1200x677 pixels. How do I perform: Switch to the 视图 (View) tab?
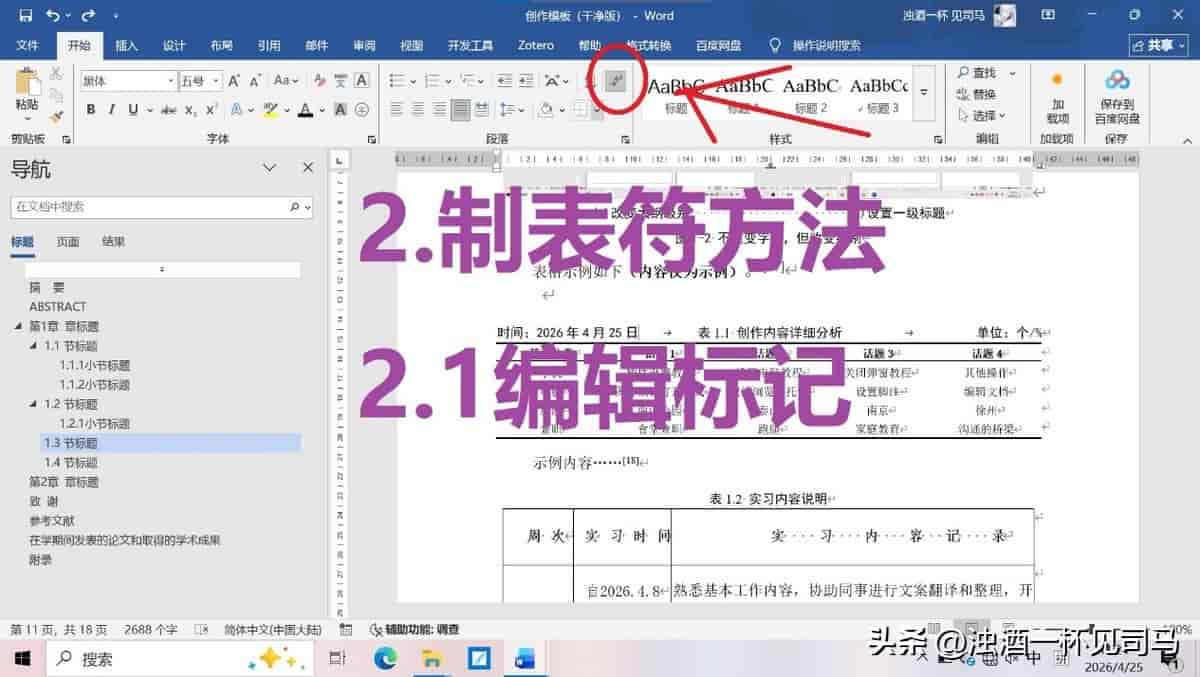click(412, 45)
